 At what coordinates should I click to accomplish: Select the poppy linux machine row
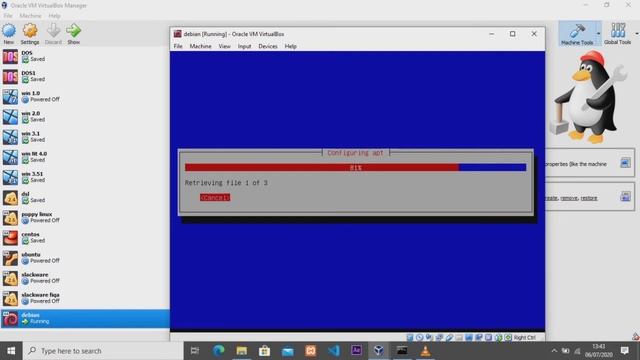(85, 218)
